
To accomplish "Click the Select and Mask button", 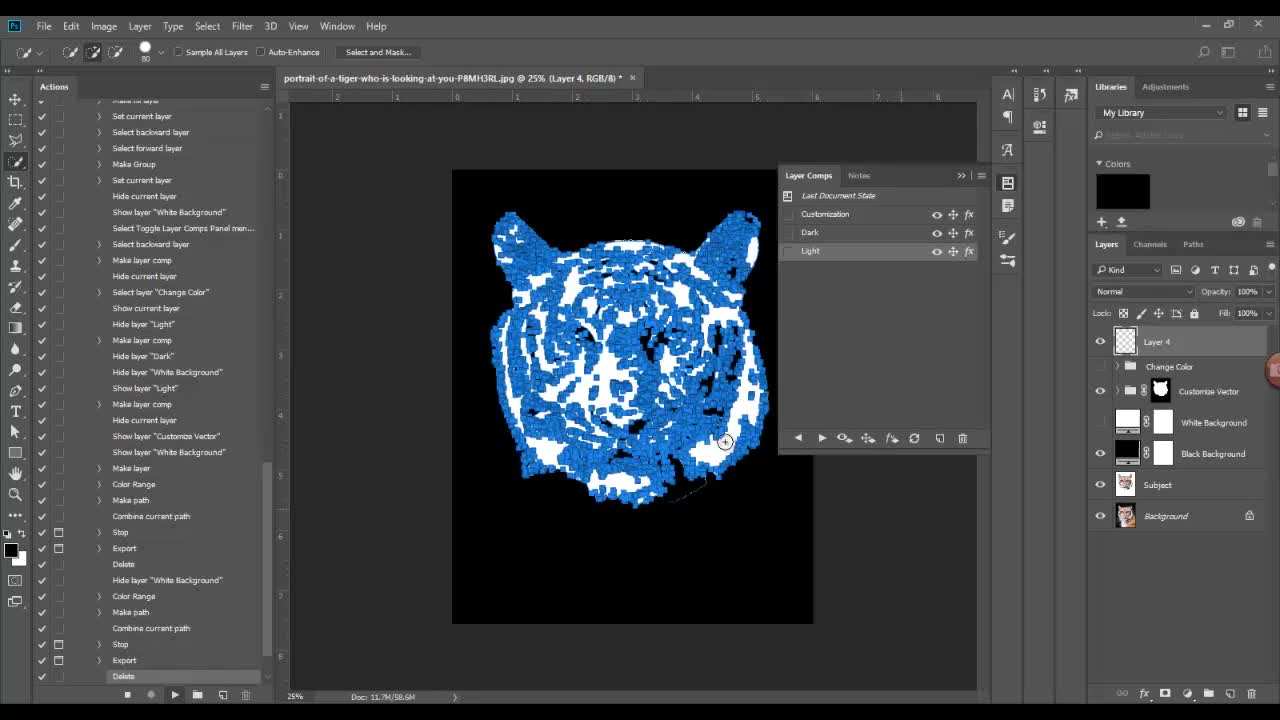I will pos(378,52).
